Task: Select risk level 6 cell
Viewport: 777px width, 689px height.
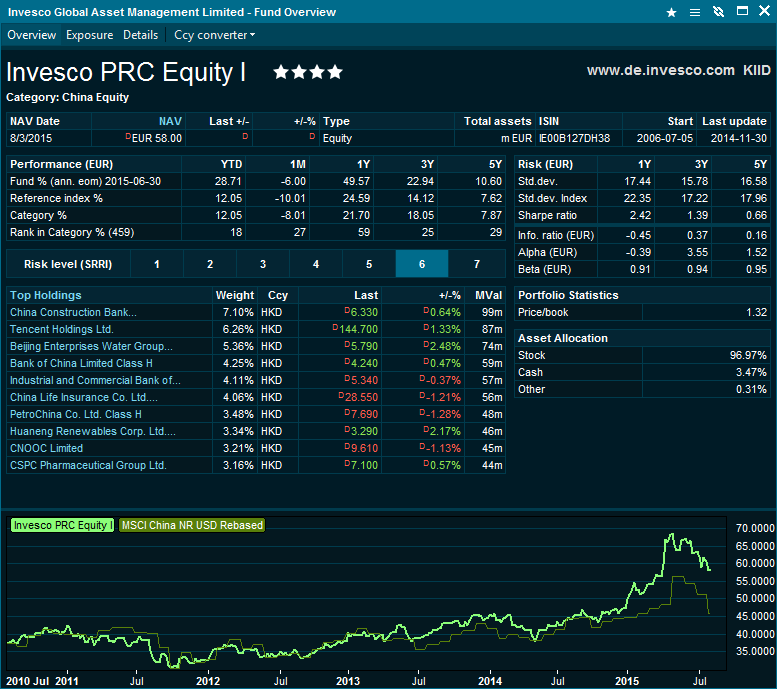Action: pos(422,264)
